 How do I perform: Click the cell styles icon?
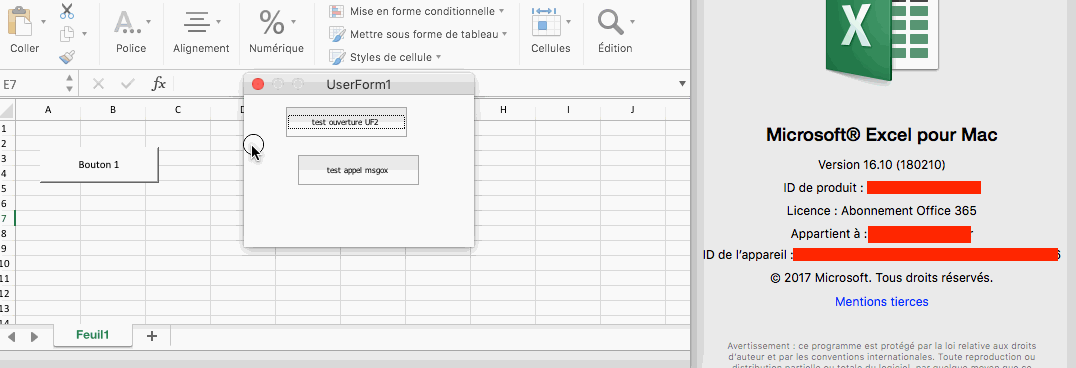tap(336, 57)
